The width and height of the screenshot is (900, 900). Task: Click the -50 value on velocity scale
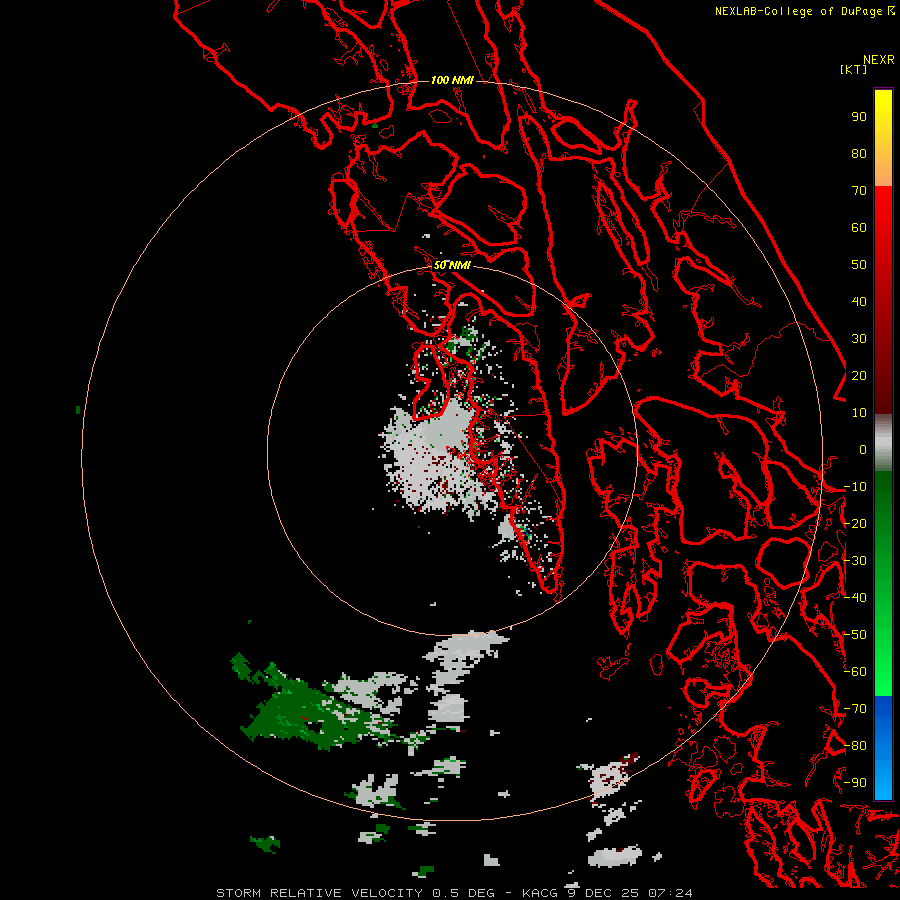[x=855, y=635]
